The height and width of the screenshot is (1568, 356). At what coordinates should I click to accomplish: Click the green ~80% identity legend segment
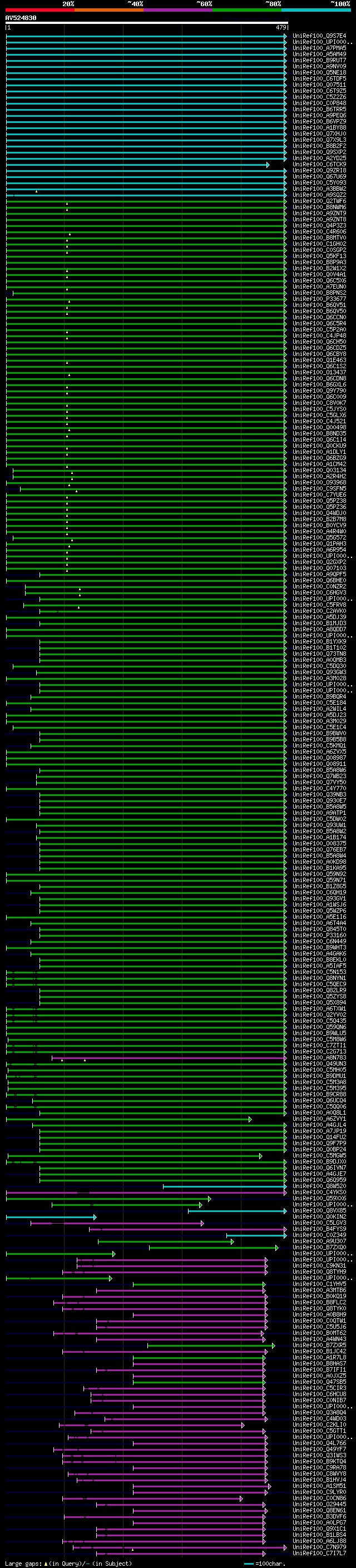(x=247, y=10)
